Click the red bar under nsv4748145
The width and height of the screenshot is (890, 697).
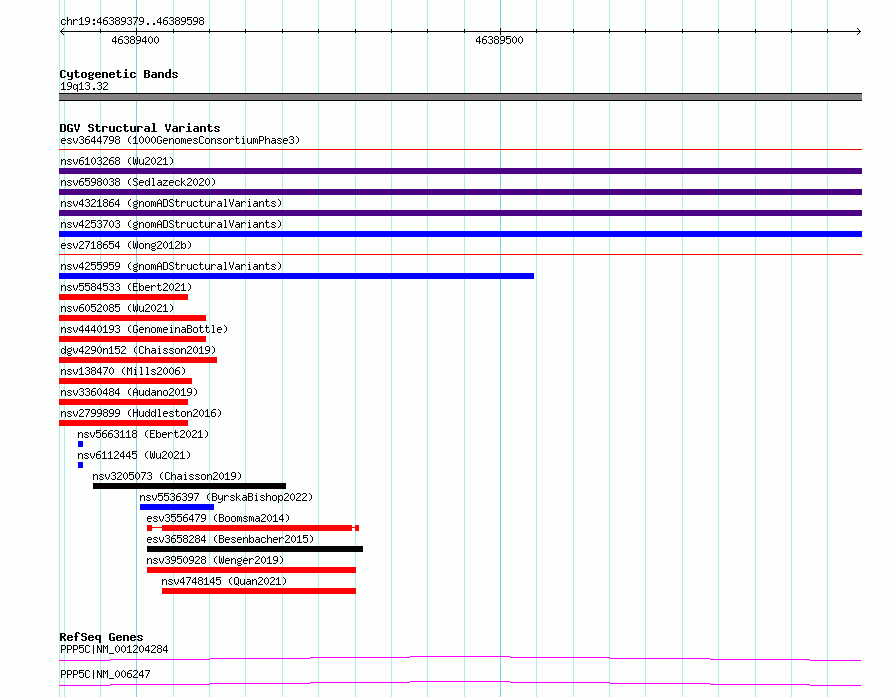[x=259, y=591]
